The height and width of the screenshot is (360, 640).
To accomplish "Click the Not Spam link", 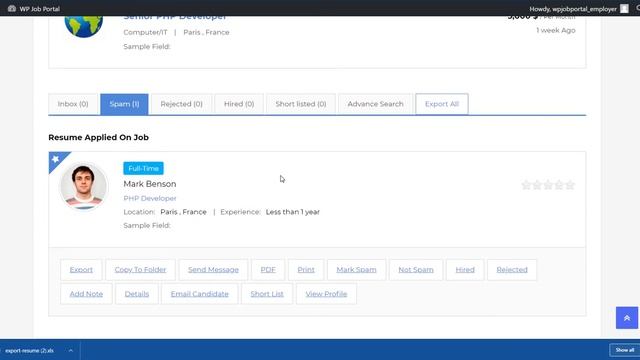I will click(x=416, y=270).
